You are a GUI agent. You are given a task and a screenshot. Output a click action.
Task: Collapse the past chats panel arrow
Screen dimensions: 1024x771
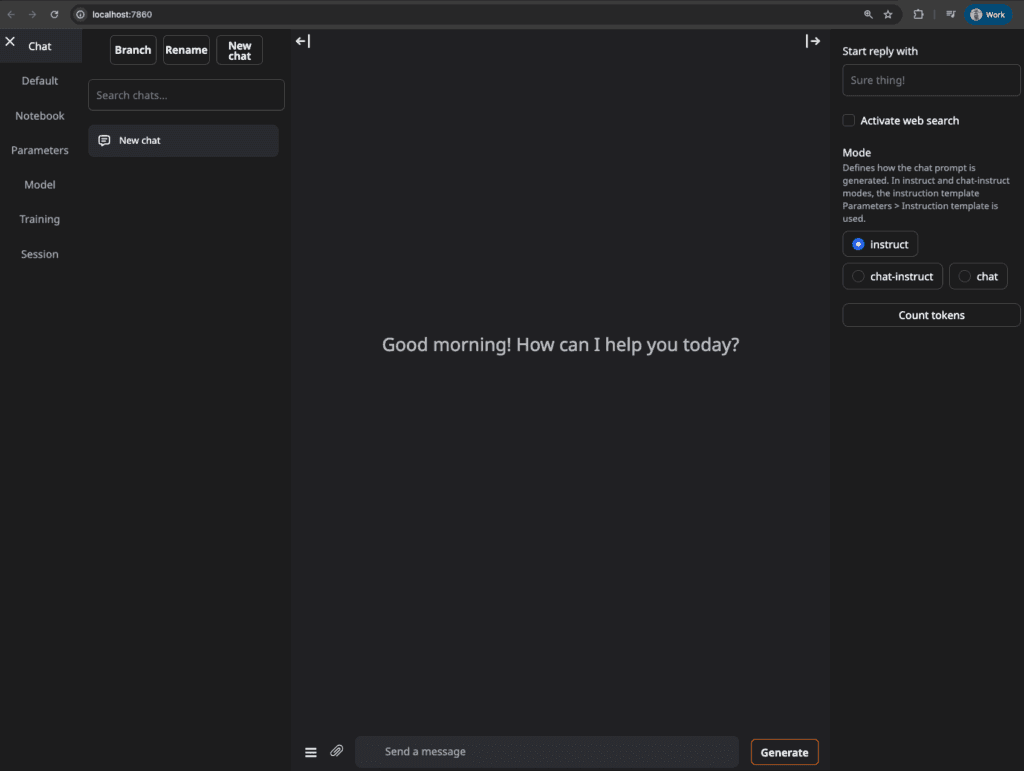(x=303, y=41)
